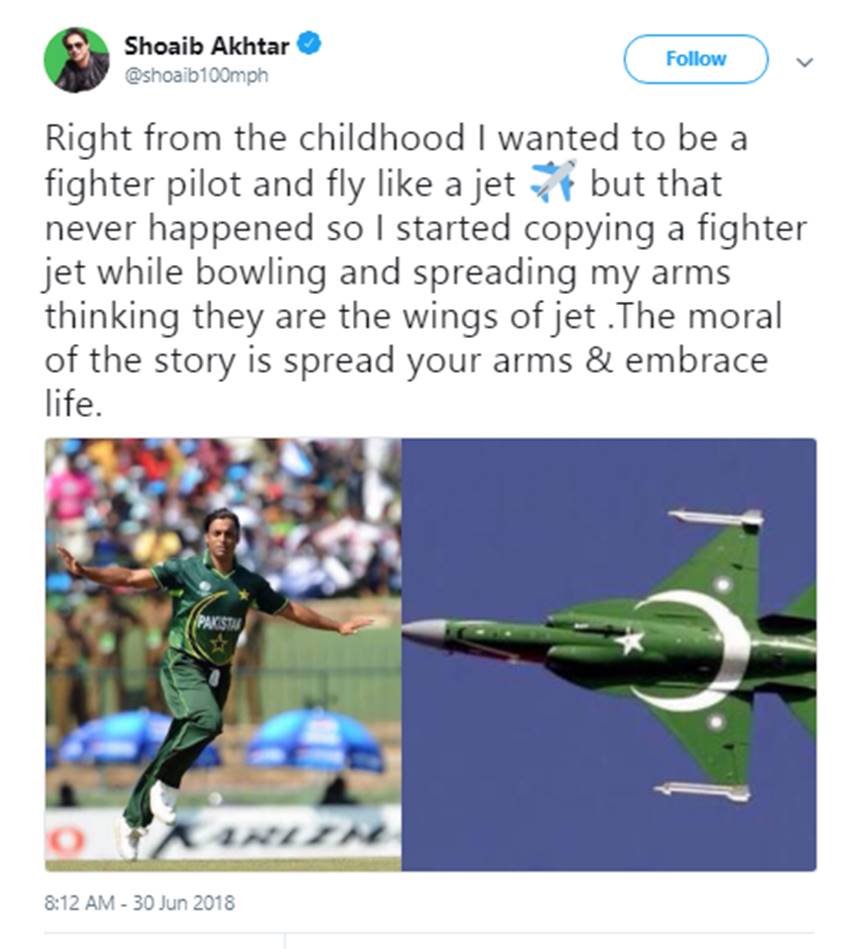Open the tweet timestamp 8:12 AM - 30 Jun 2018
Image resolution: width=850 pixels, height=949 pixels.
click(140, 902)
